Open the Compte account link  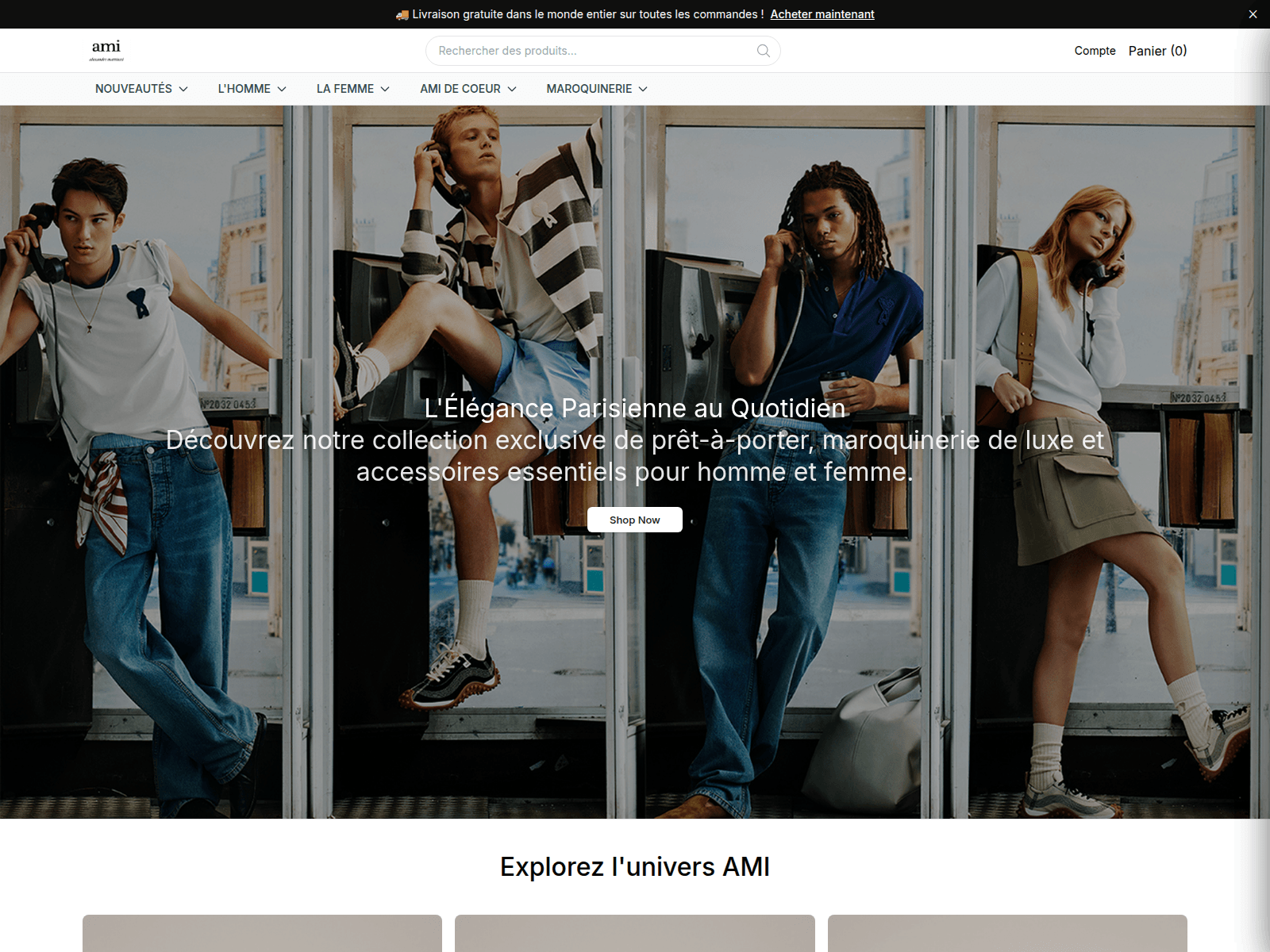point(1095,51)
